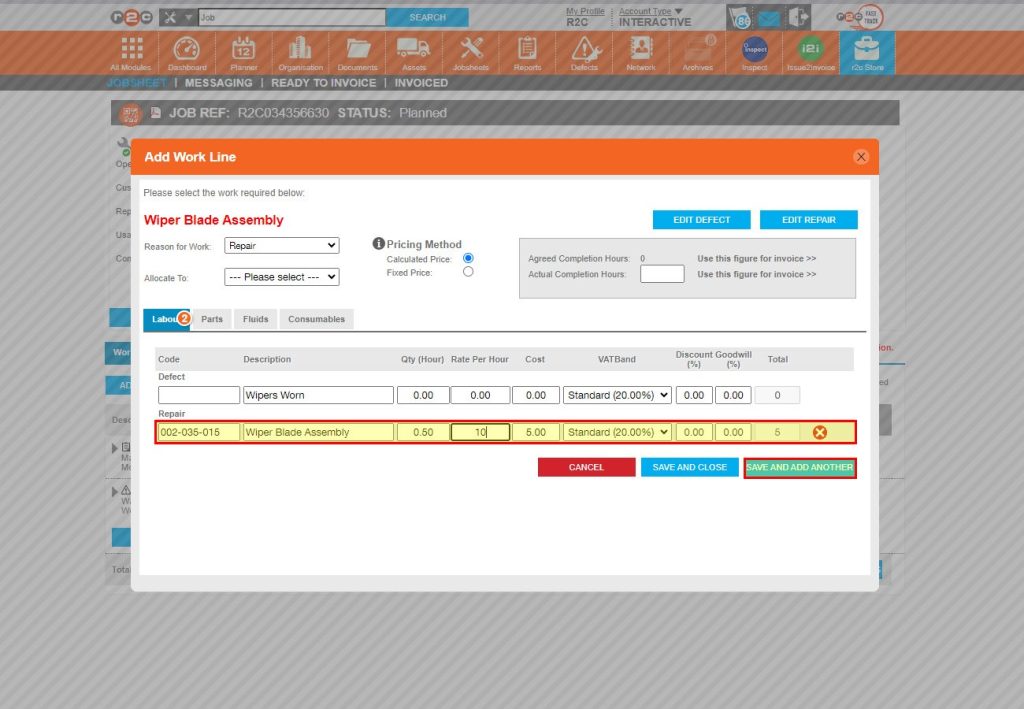Select the Fixed Price radio button
The height and width of the screenshot is (709, 1024).
468,270
